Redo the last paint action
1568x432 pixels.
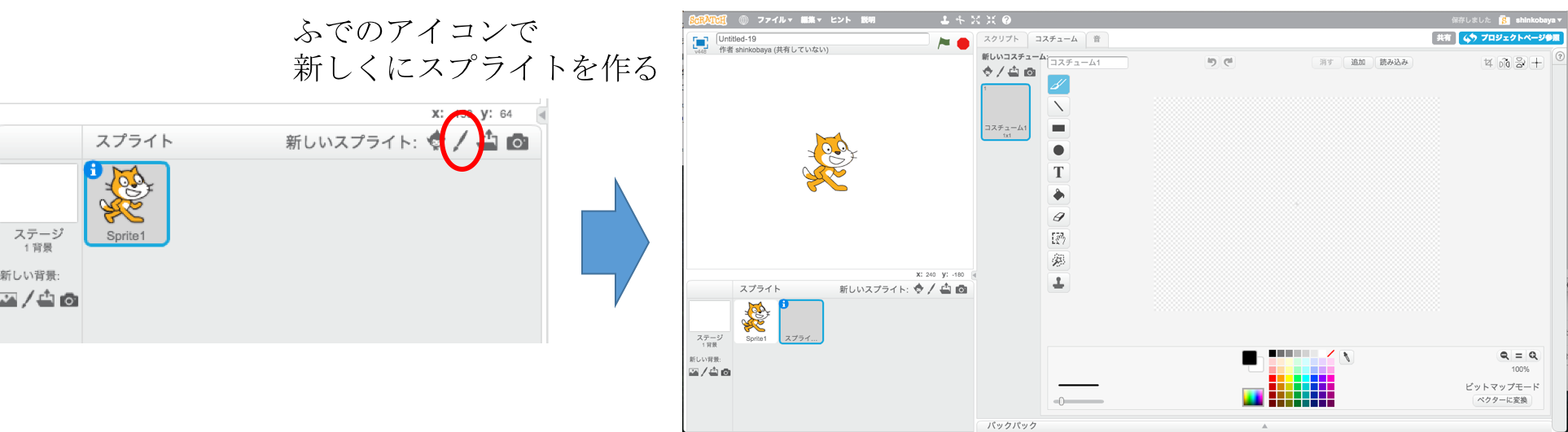click(1229, 62)
